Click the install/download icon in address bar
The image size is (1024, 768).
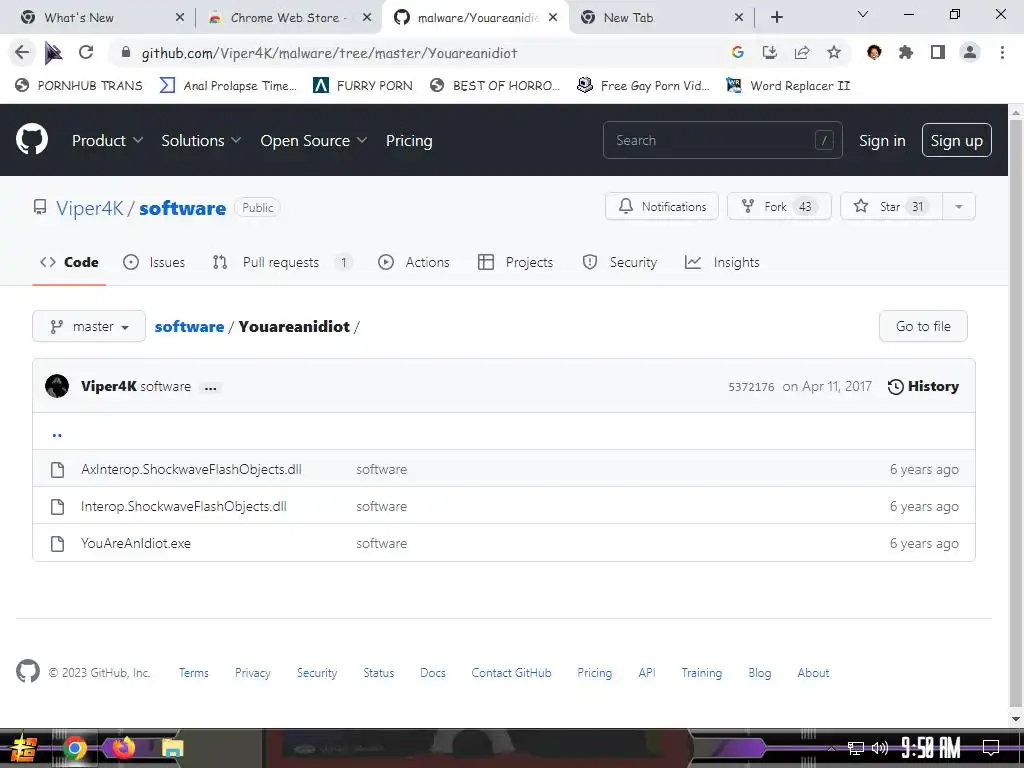pyautogui.click(x=769, y=52)
